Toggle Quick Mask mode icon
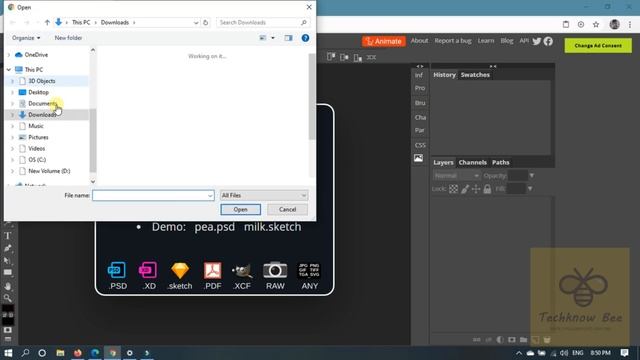Viewport: 640px width, 360px height. (8, 330)
